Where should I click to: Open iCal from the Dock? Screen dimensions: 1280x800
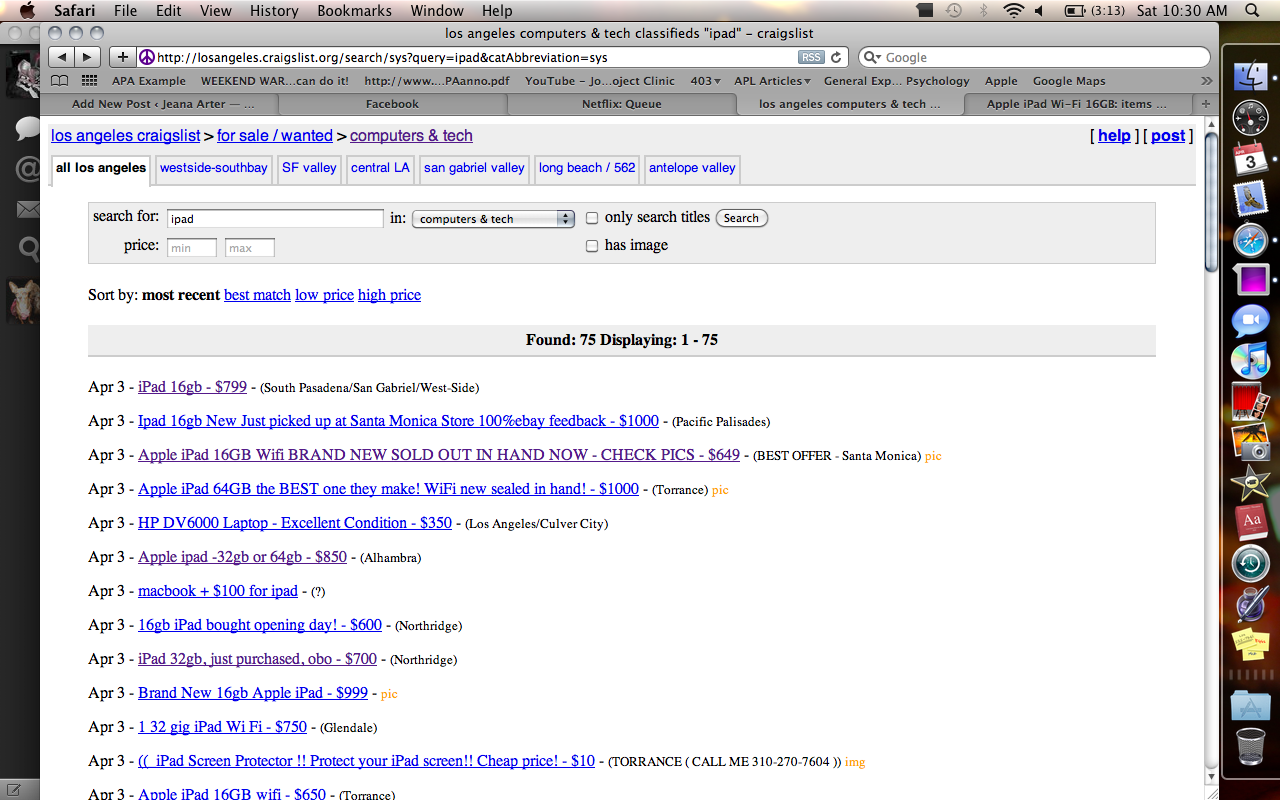(1250, 159)
